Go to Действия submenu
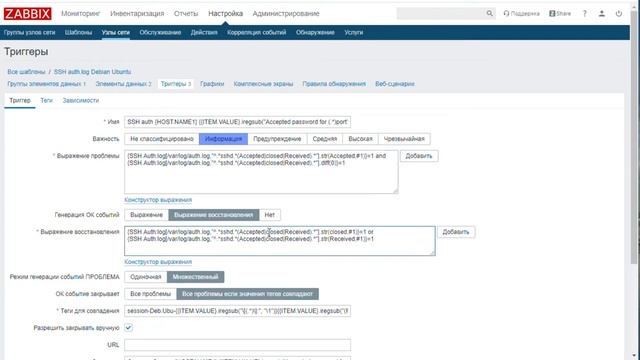Image resolution: width=640 pixels, height=360 pixels. (204, 32)
